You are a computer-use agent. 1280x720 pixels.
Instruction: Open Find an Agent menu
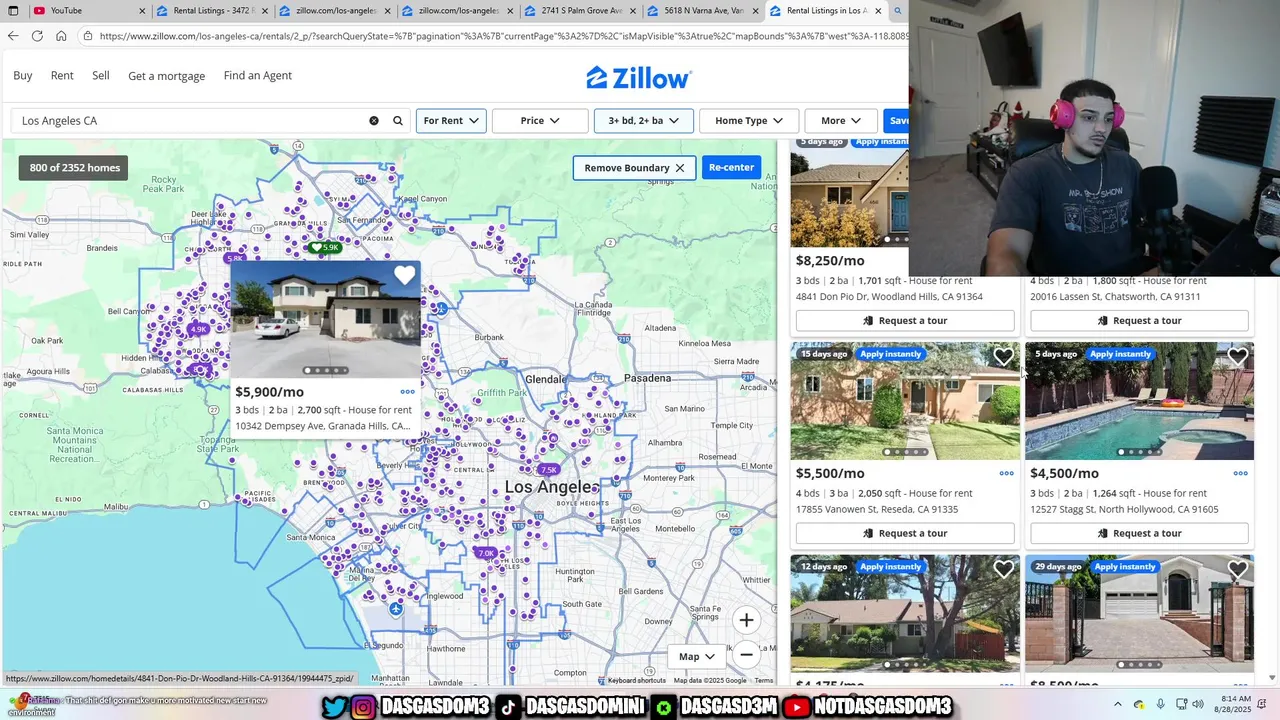coord(258,76)
